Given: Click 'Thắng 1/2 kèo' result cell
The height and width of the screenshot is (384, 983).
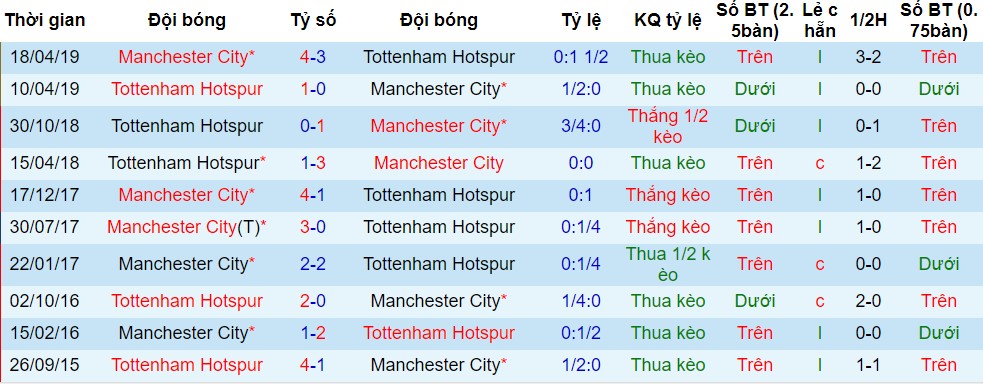Looking at the screenshot, I should click(668, 126).
